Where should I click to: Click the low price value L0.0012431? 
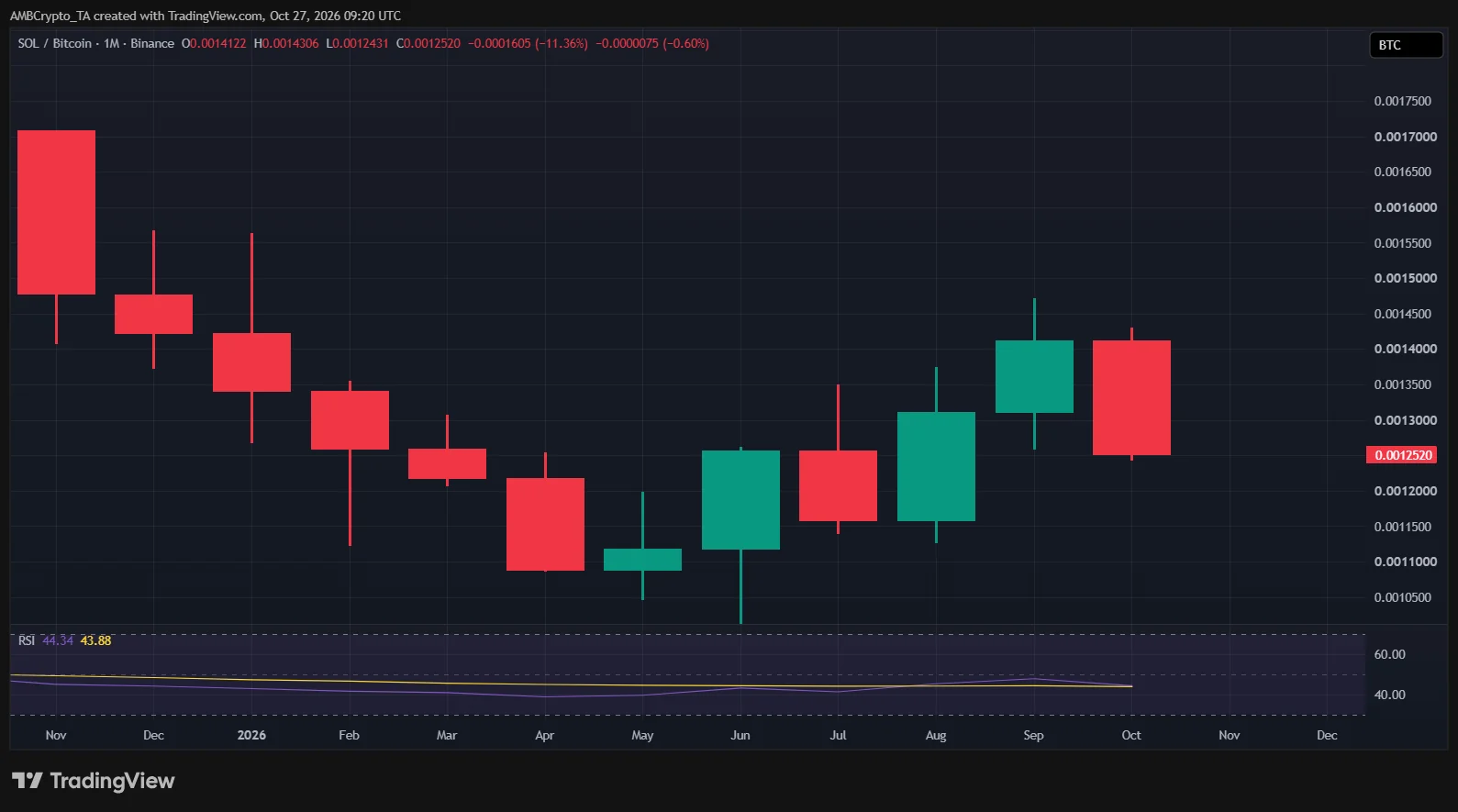click(358, 43)
